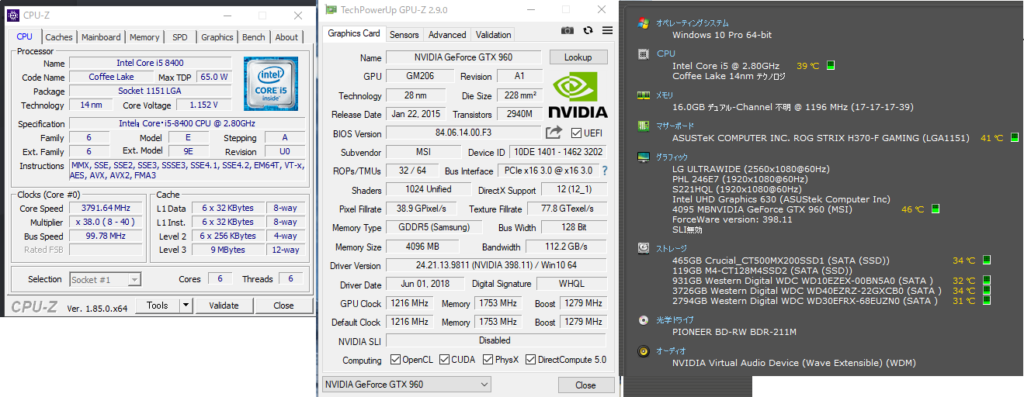This screenshot has width=1024, height=397.
Task: Click the Driver Version field in GPU-Z
Action: pos(496,266)
